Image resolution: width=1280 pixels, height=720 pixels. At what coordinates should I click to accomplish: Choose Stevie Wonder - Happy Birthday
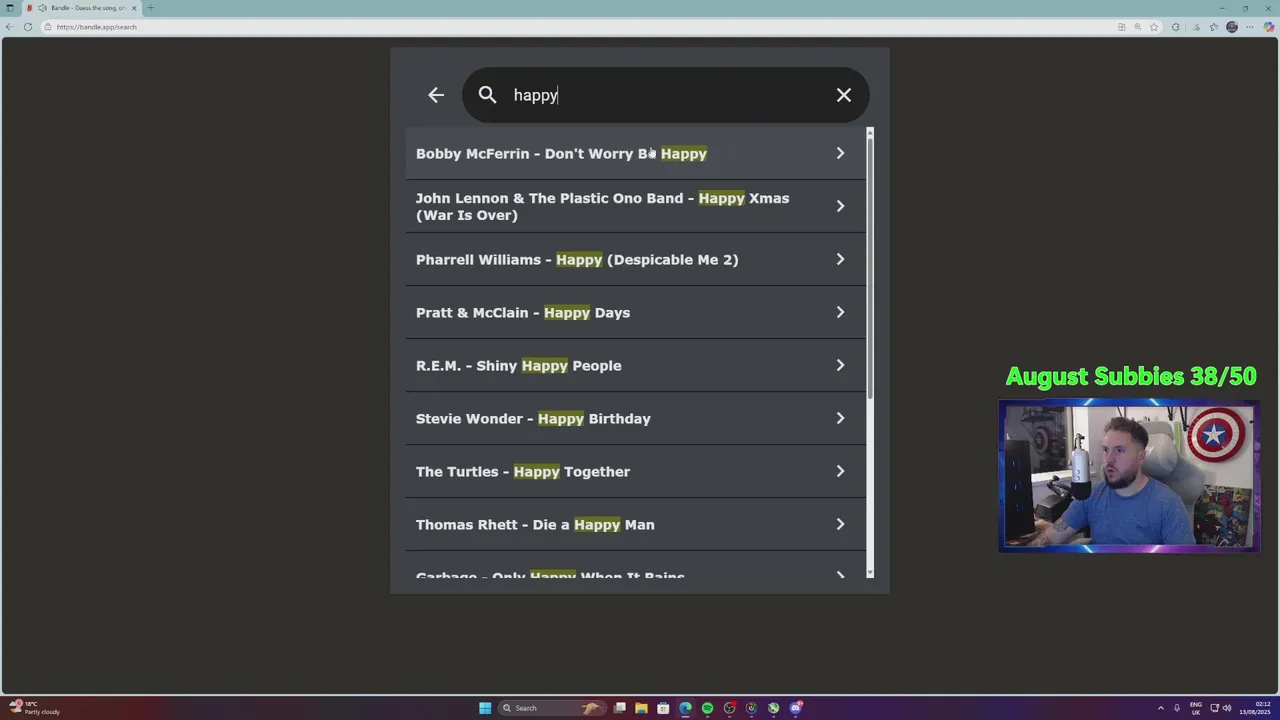pos(635,418)
